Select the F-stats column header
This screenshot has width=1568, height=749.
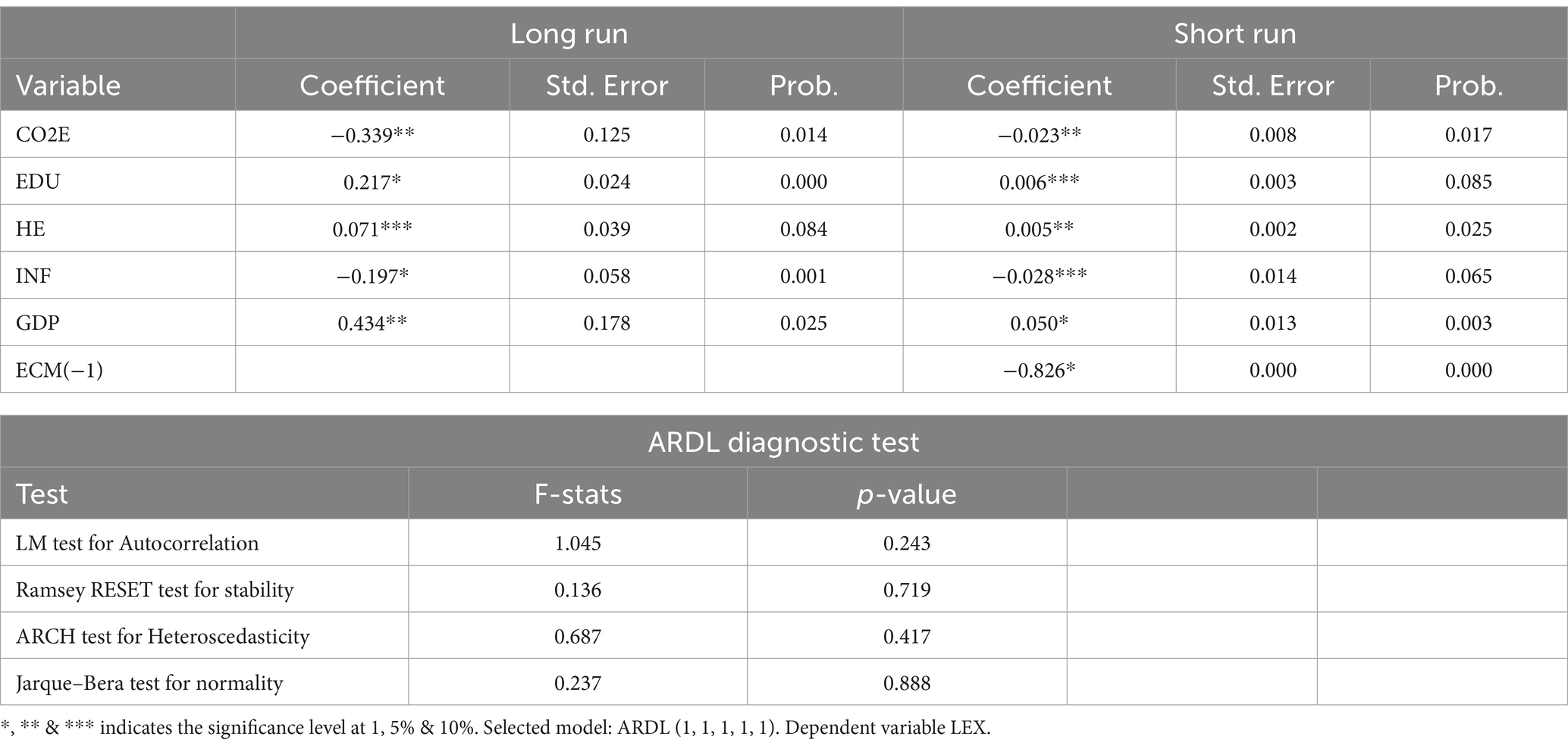(x=578, y=494)
